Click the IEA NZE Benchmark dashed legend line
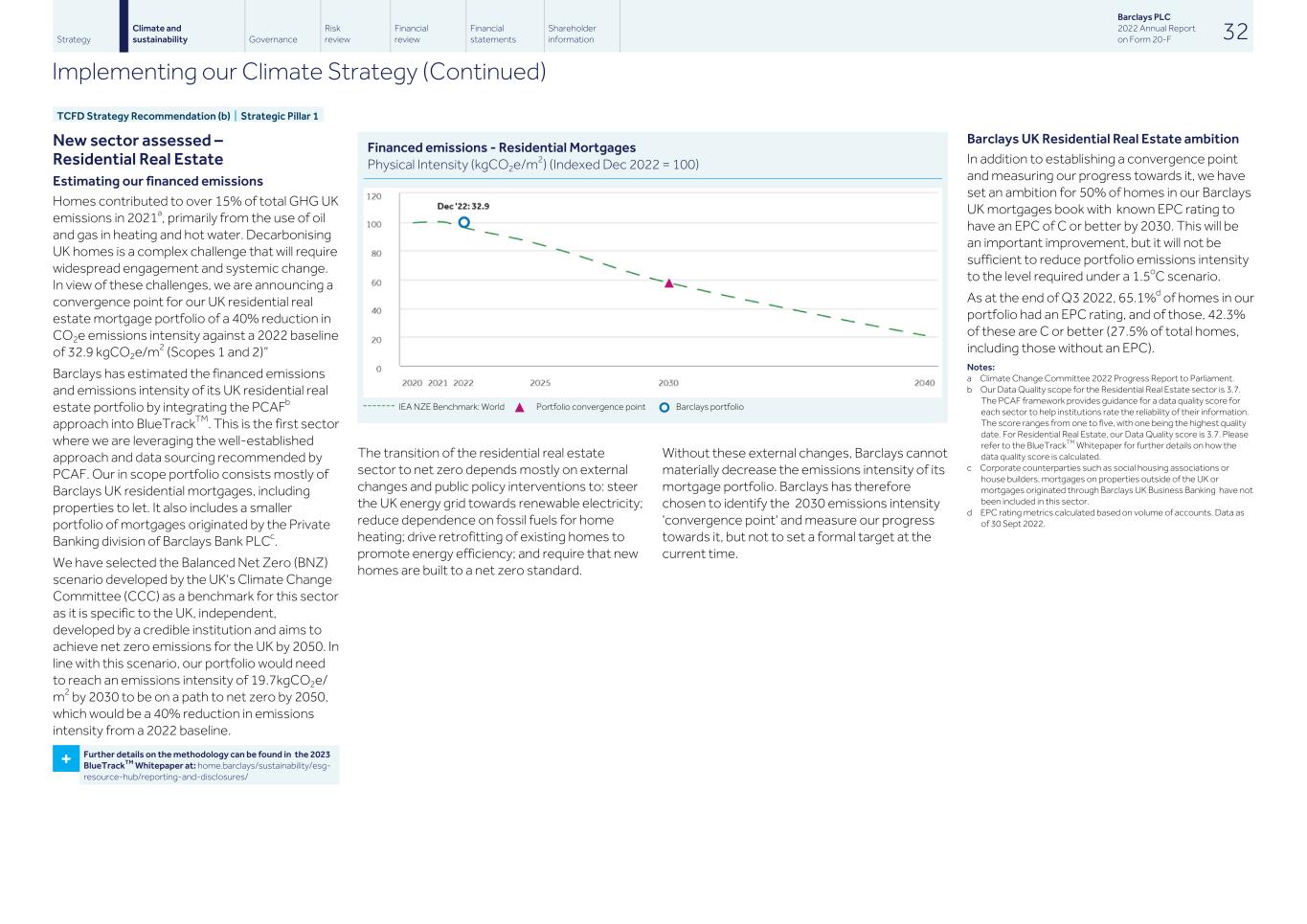 pos(378,407)
